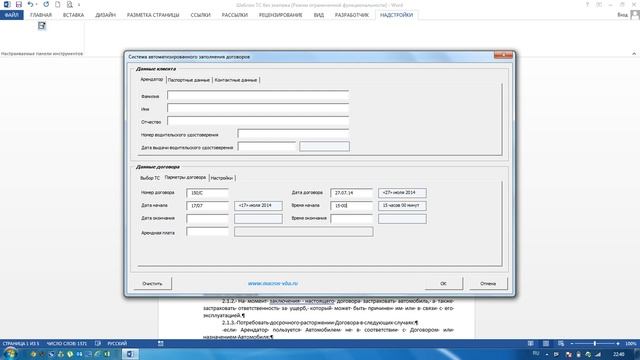Switch to Web Layout view icon
The image size is (640, 360).
click(x=561, y=344)
